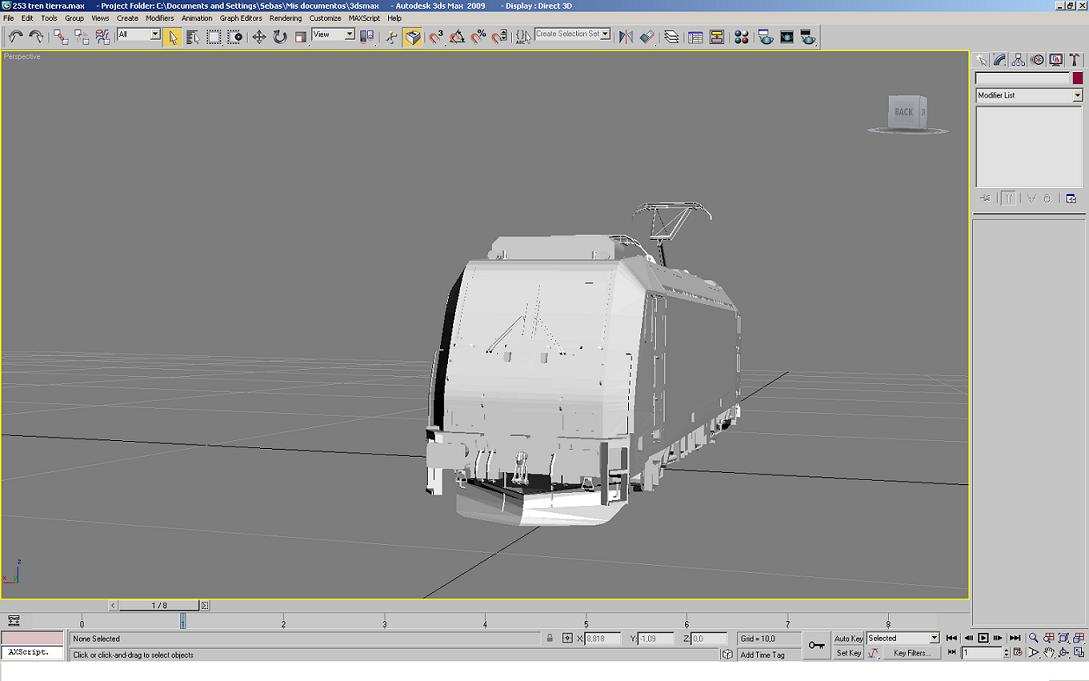Open the selection filter 'All' dropdown
1089x681 pixels.
coord(155,35)
